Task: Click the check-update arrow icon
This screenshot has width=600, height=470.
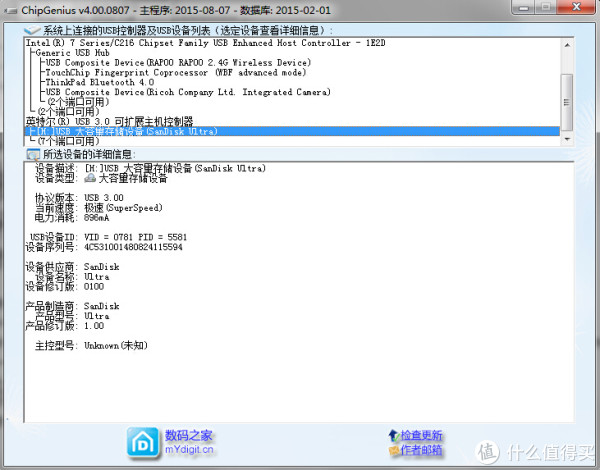Action: [x=394, y=435]
